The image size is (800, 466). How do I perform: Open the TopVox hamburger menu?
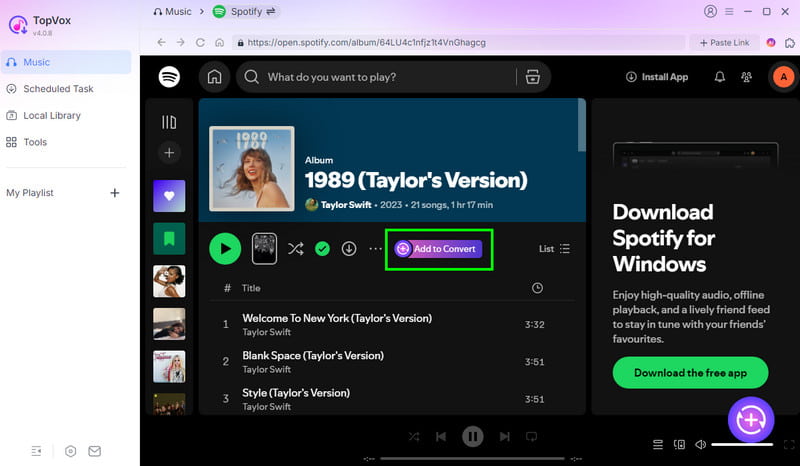click(729, 11)
